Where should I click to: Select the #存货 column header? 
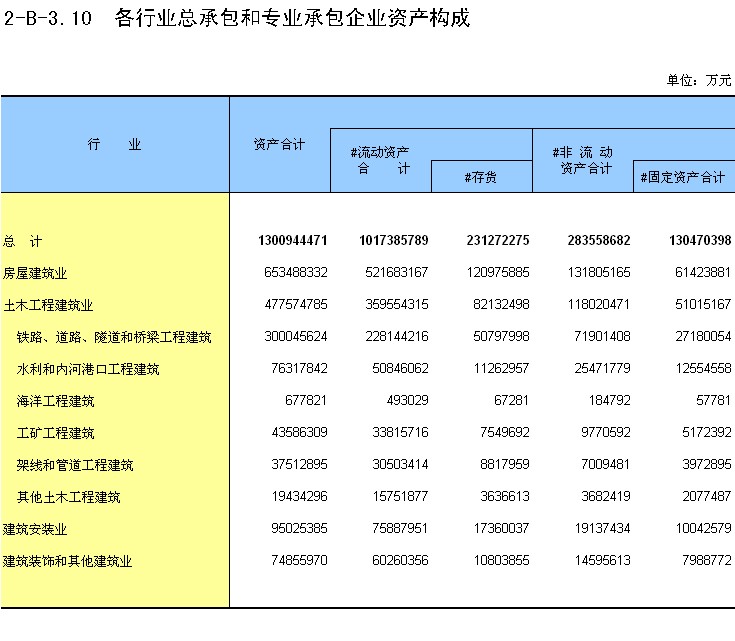[x=480, y=177]
